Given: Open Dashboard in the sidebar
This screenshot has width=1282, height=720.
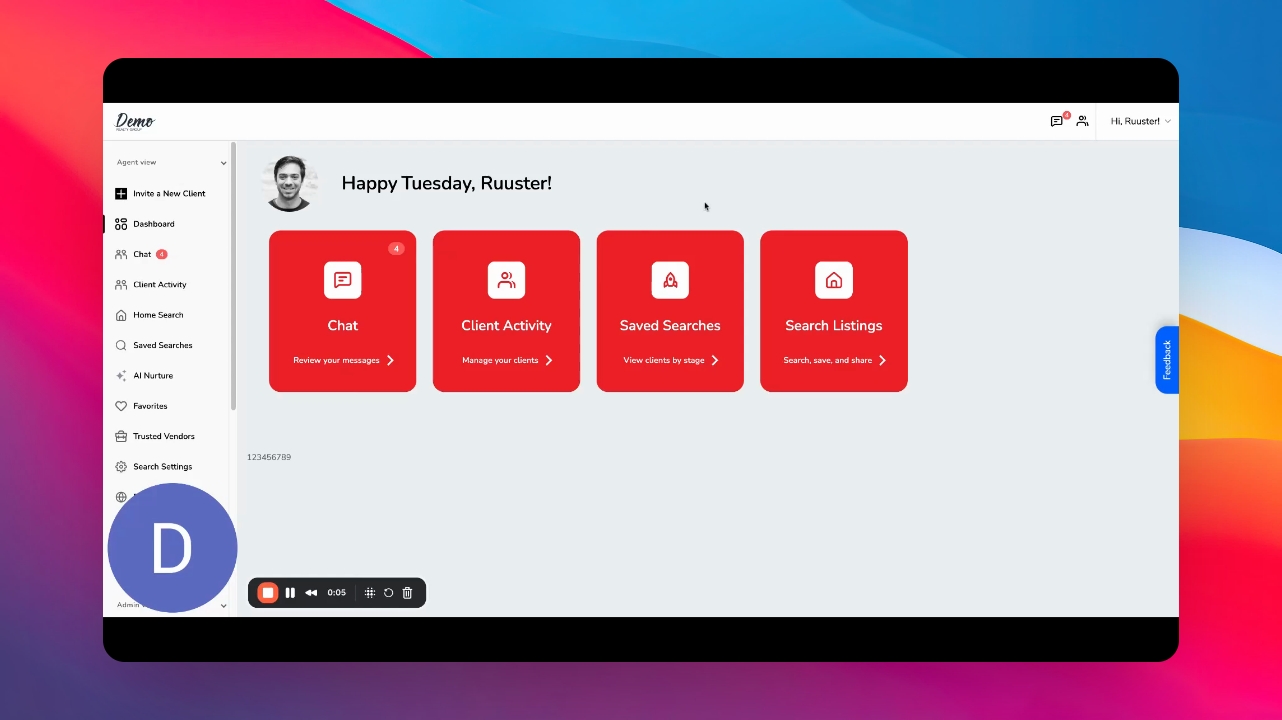Looking at the screenshot, I should tap(154, 224).
